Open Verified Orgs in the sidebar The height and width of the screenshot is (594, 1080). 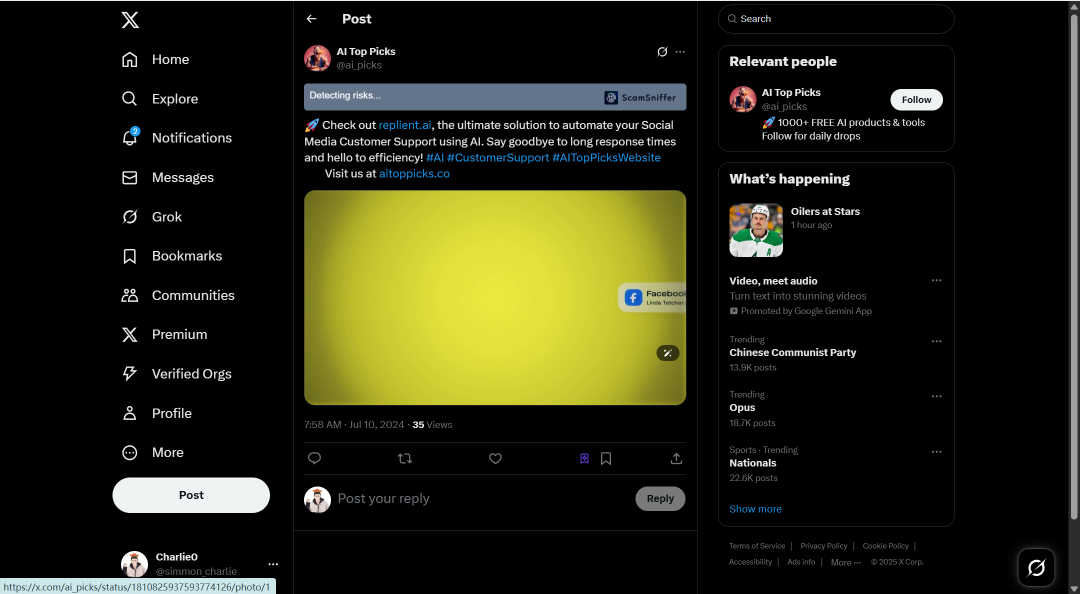[177, 373]
